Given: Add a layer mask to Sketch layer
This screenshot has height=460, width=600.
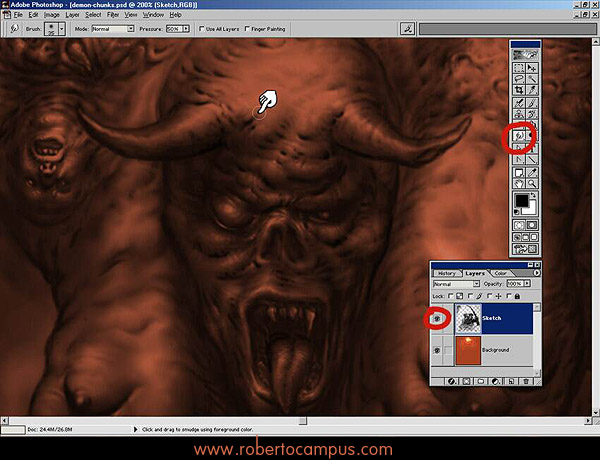Looking at the screenshot, I should 466,382.
